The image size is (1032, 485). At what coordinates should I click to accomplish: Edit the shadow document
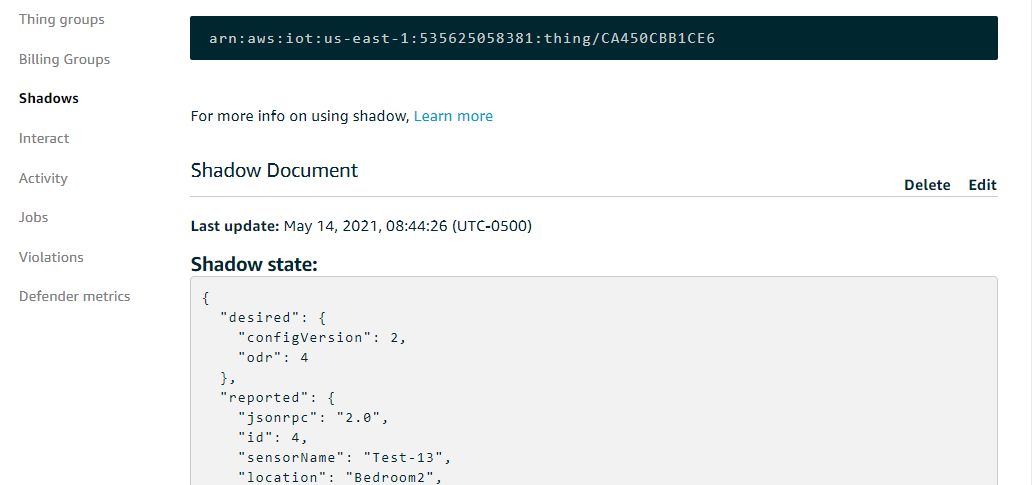click(x=982, y=185)
